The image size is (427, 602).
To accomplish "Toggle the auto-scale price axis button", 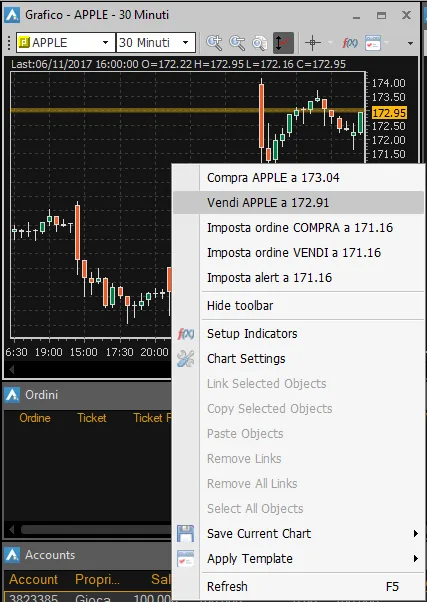I will [x=283, y=43].
